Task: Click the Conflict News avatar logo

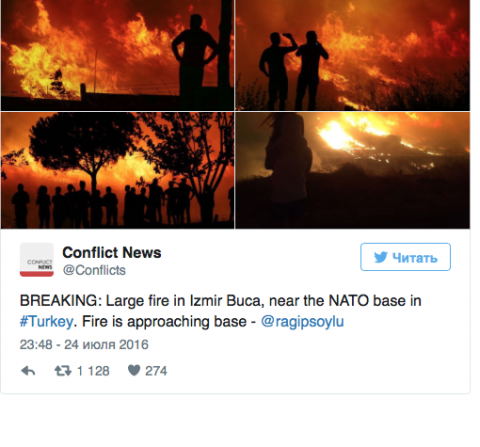Action: point(37,260)
